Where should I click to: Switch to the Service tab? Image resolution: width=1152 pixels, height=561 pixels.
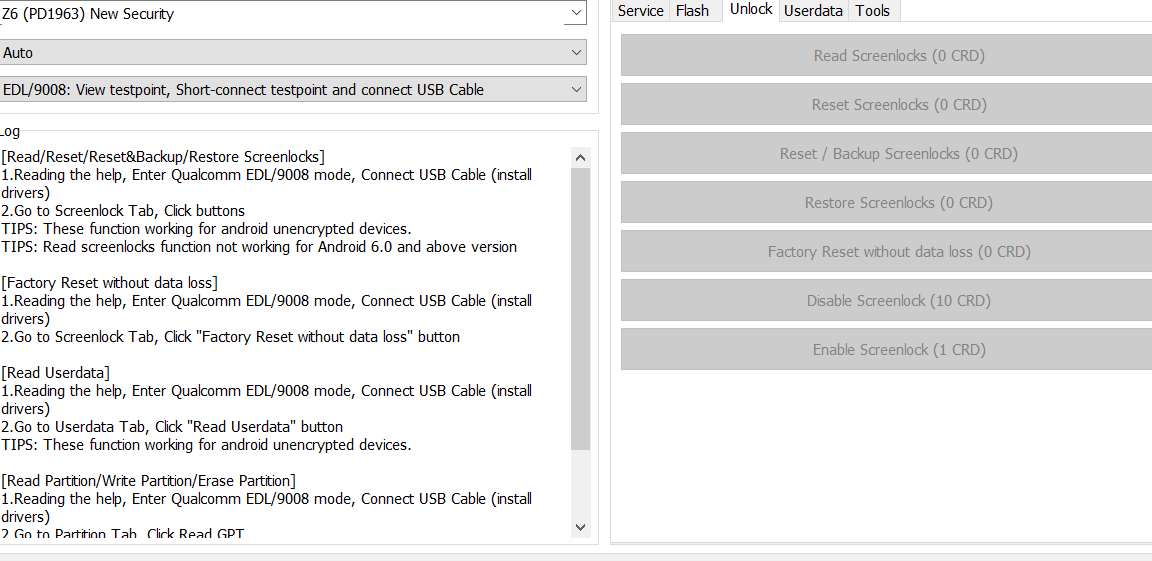[641, 11]
